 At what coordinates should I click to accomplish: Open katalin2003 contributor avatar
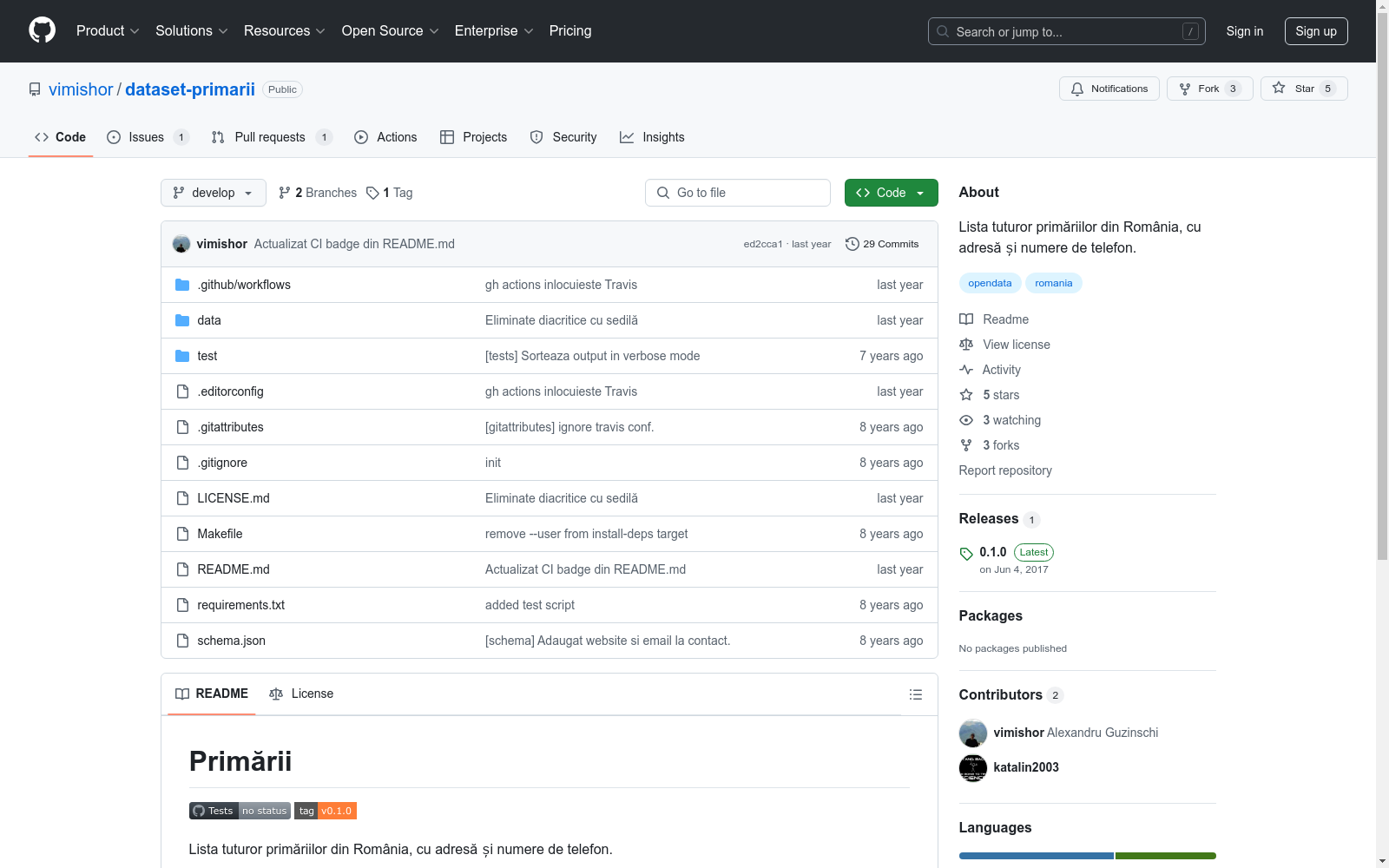point(973,767)
